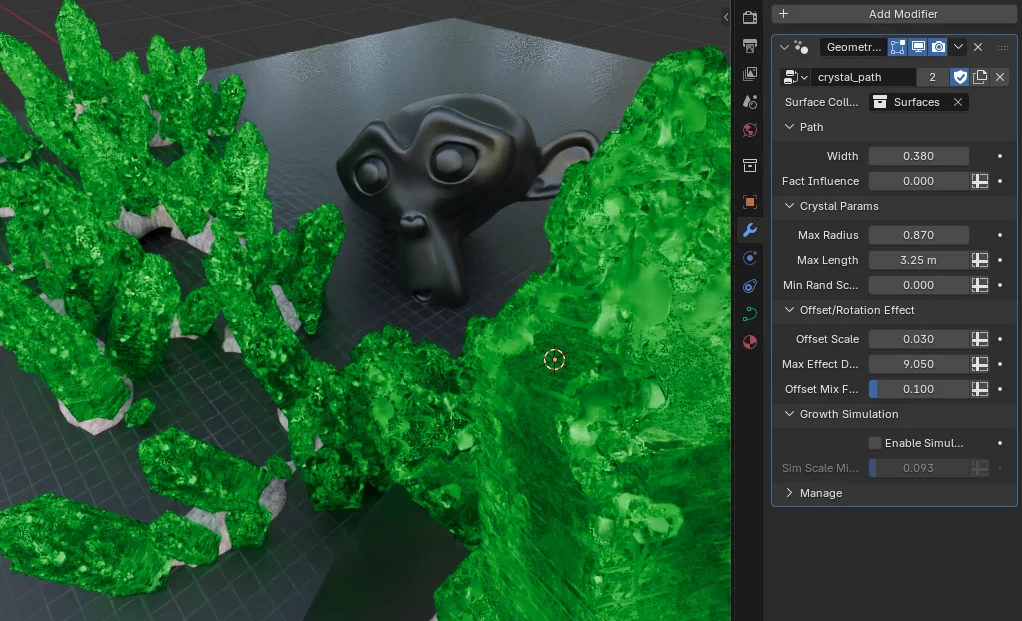Viewport: 1022px width, 621px height.
Task: Open the Object properties tab
Action: point(750,201)
